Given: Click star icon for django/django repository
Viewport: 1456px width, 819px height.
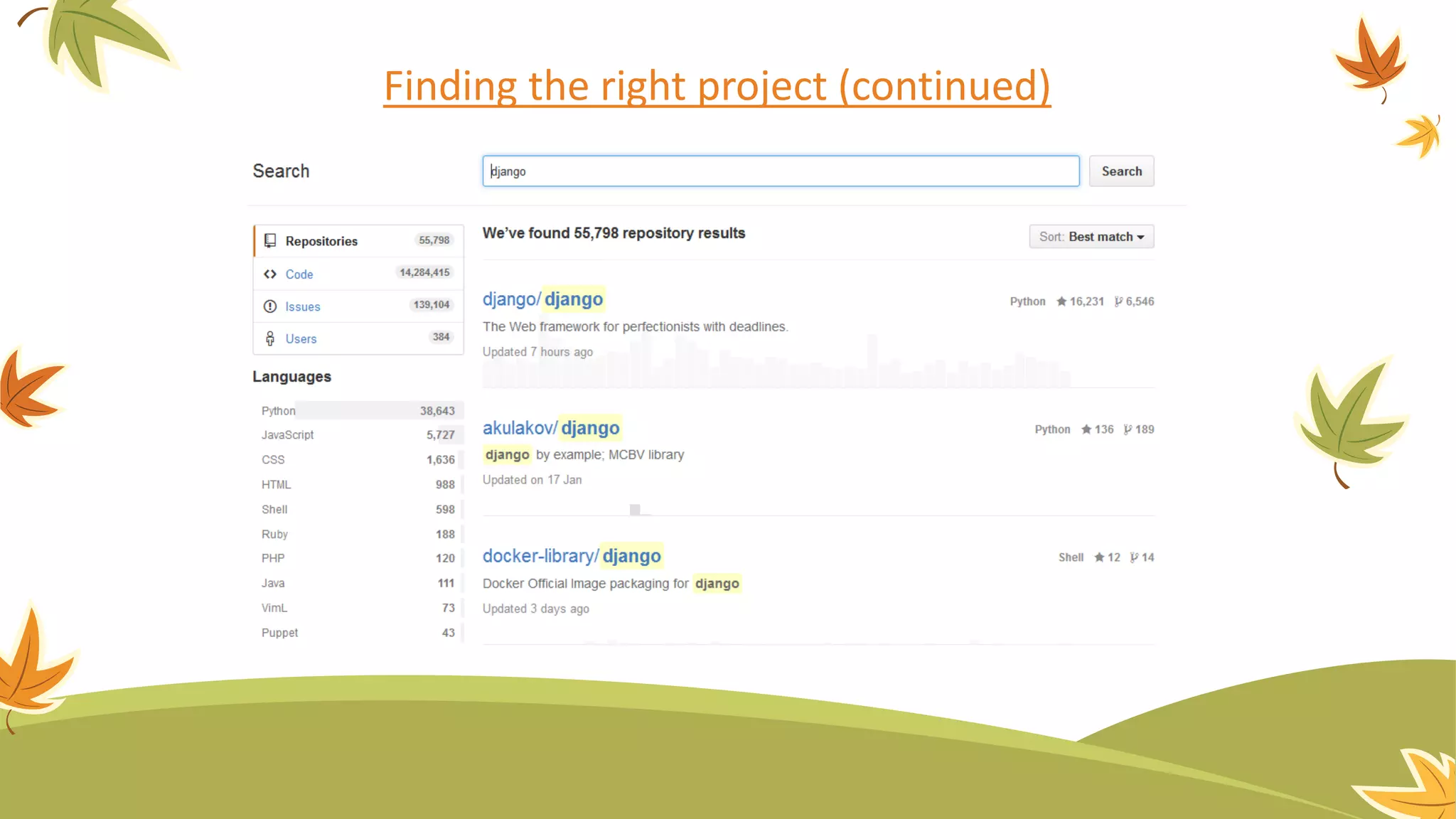Looking at the screenshot, I should click(x=1061, y=301).
